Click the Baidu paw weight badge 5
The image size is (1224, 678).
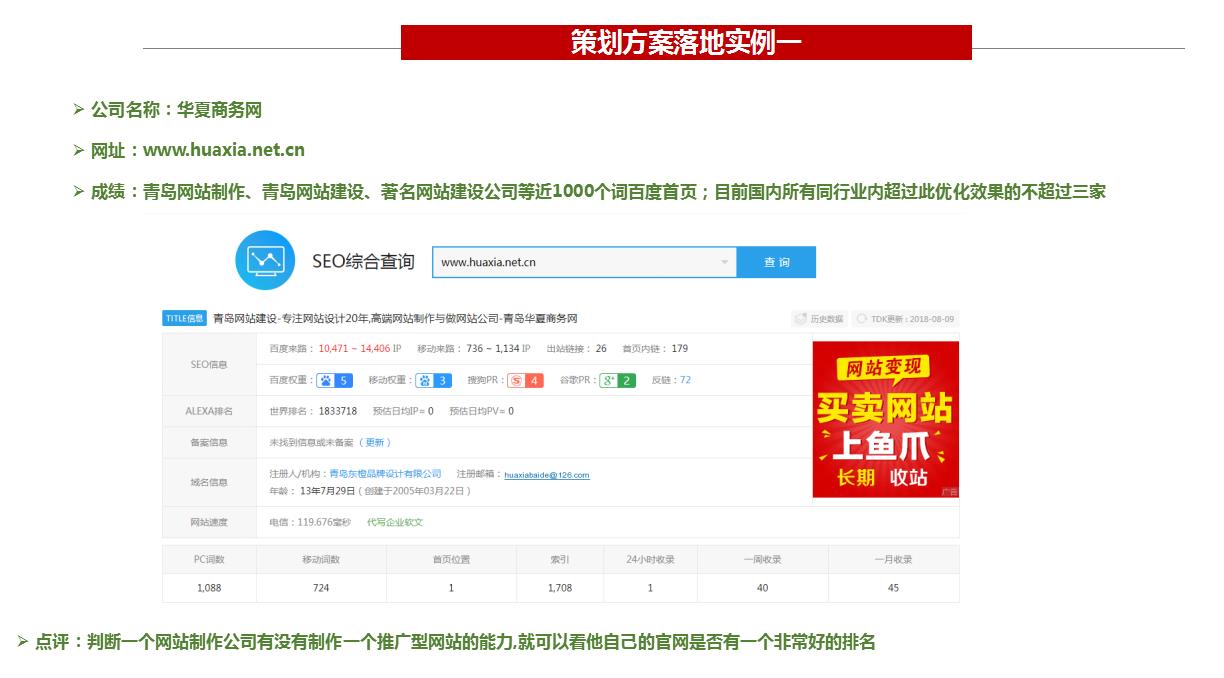(x=334, y=380)
